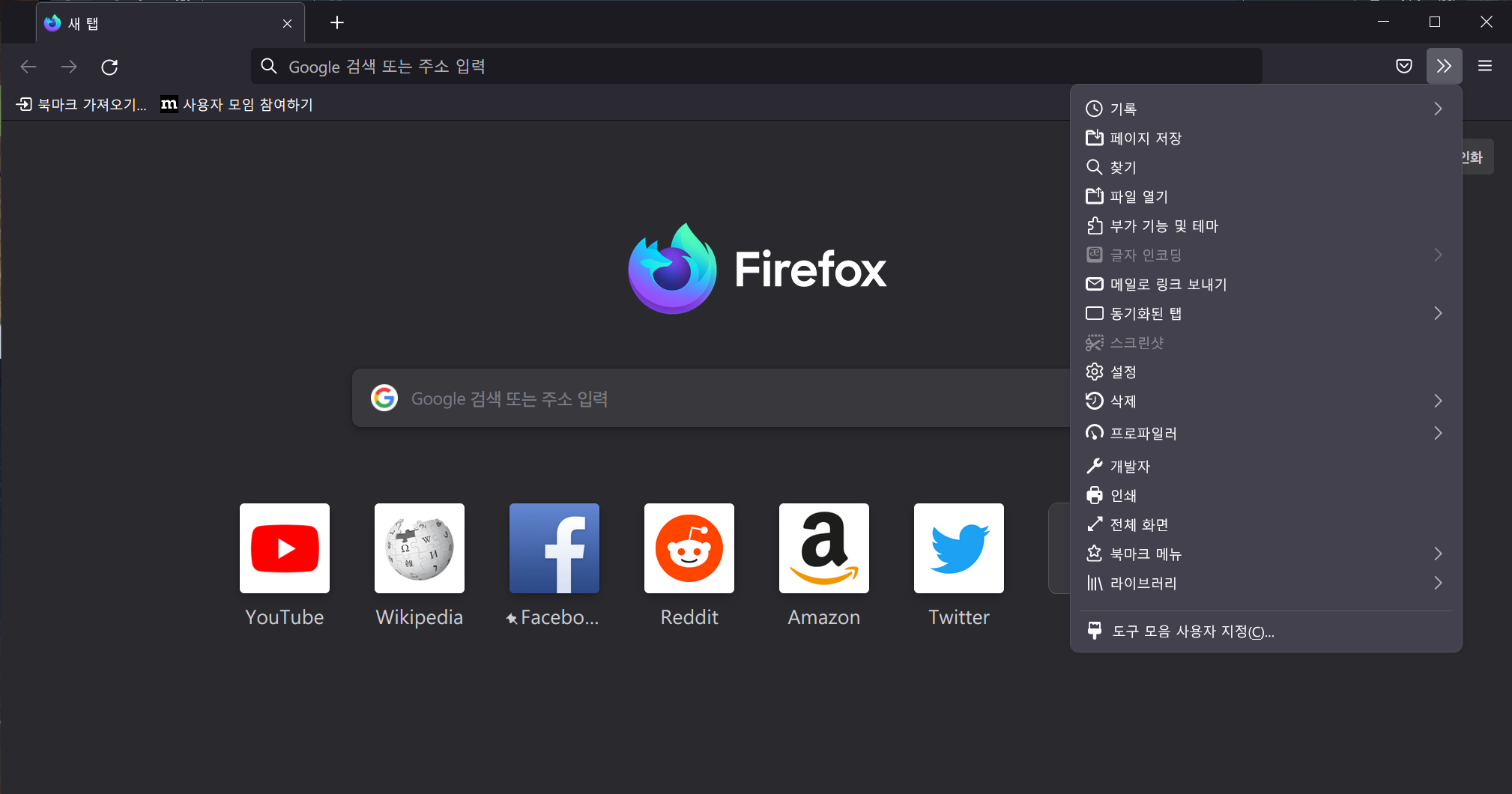Viewport: 1512px width, 794px height.
Task: Open 부가 기능 및 테마 menu item
Action: [1265, 225]
